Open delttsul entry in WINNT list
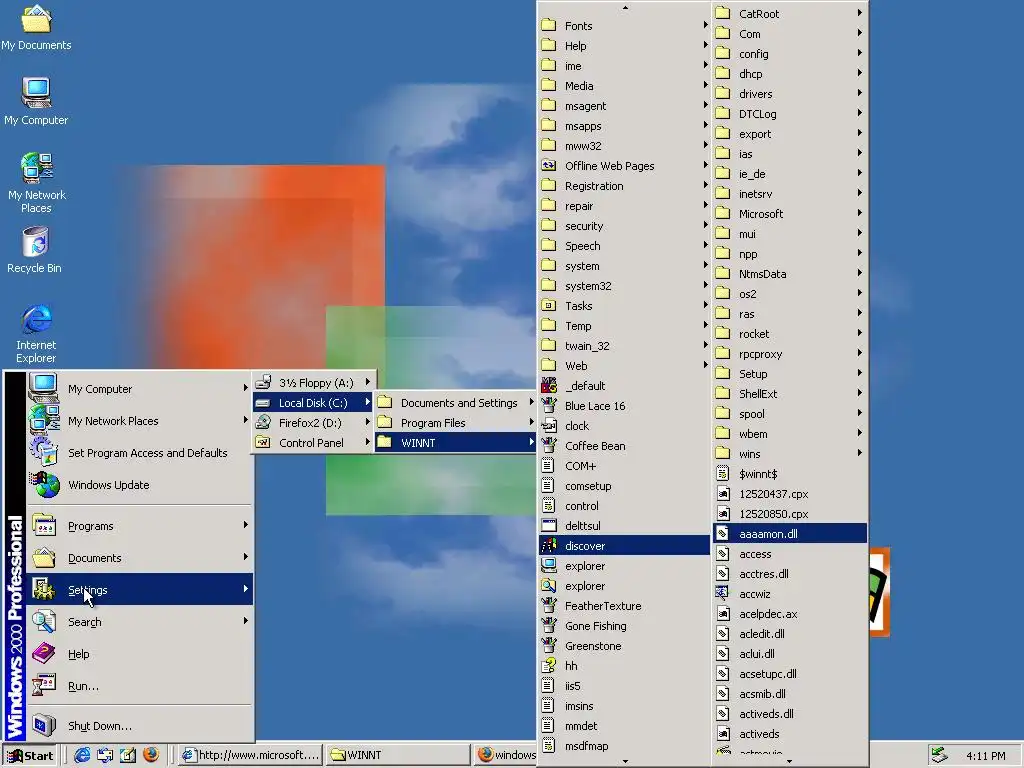 click(x=624, y=526)
